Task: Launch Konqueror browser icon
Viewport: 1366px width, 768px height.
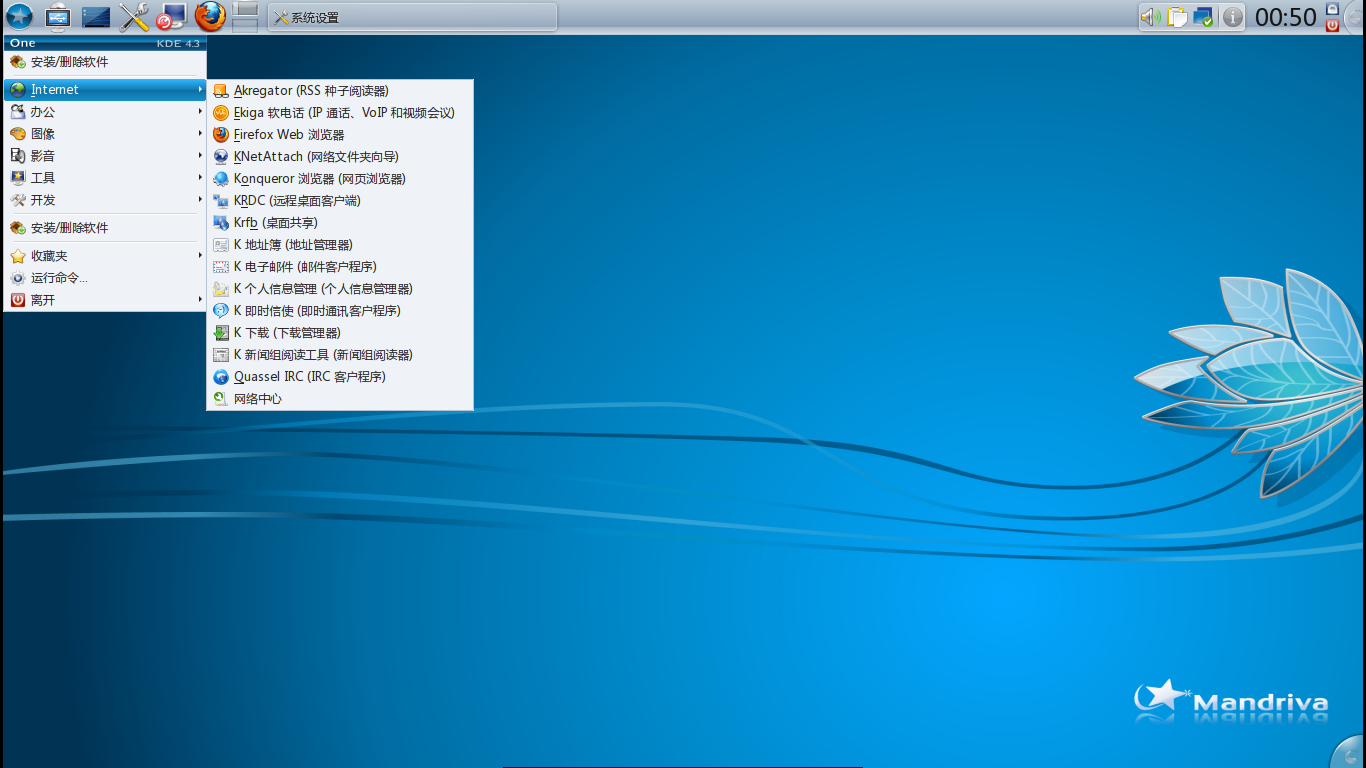Action: click(x=221, y=179)
